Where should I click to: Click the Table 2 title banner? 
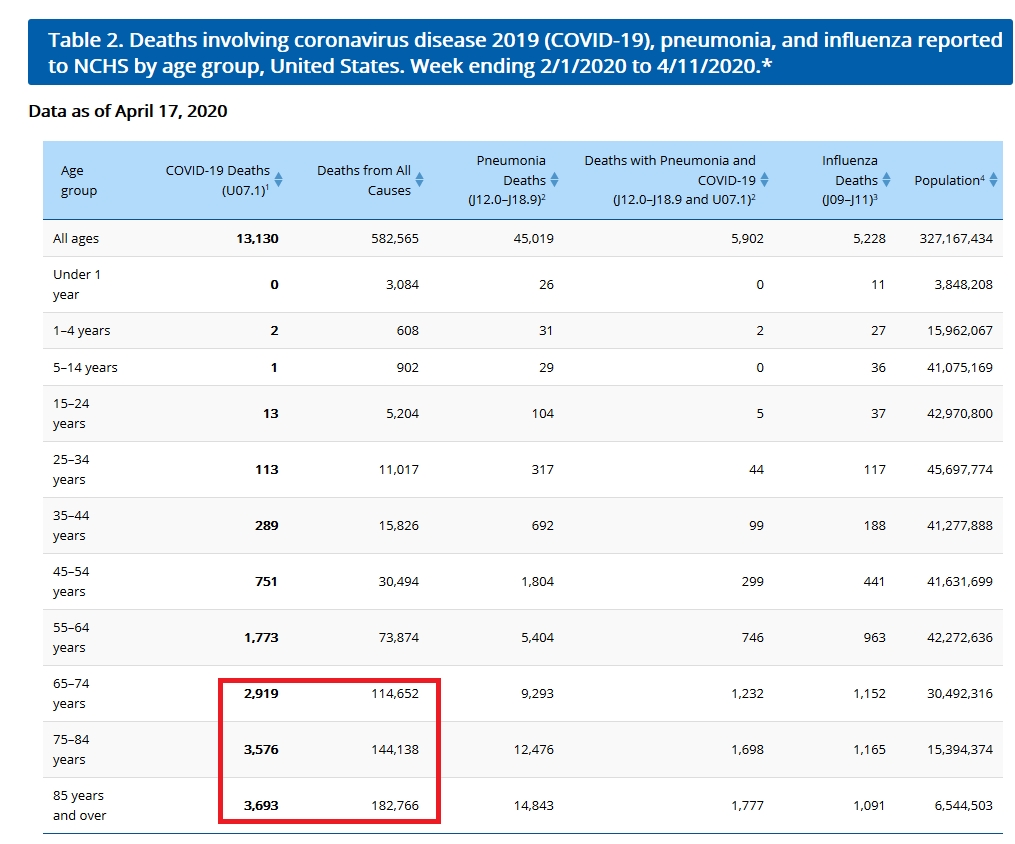coord(520,53)
